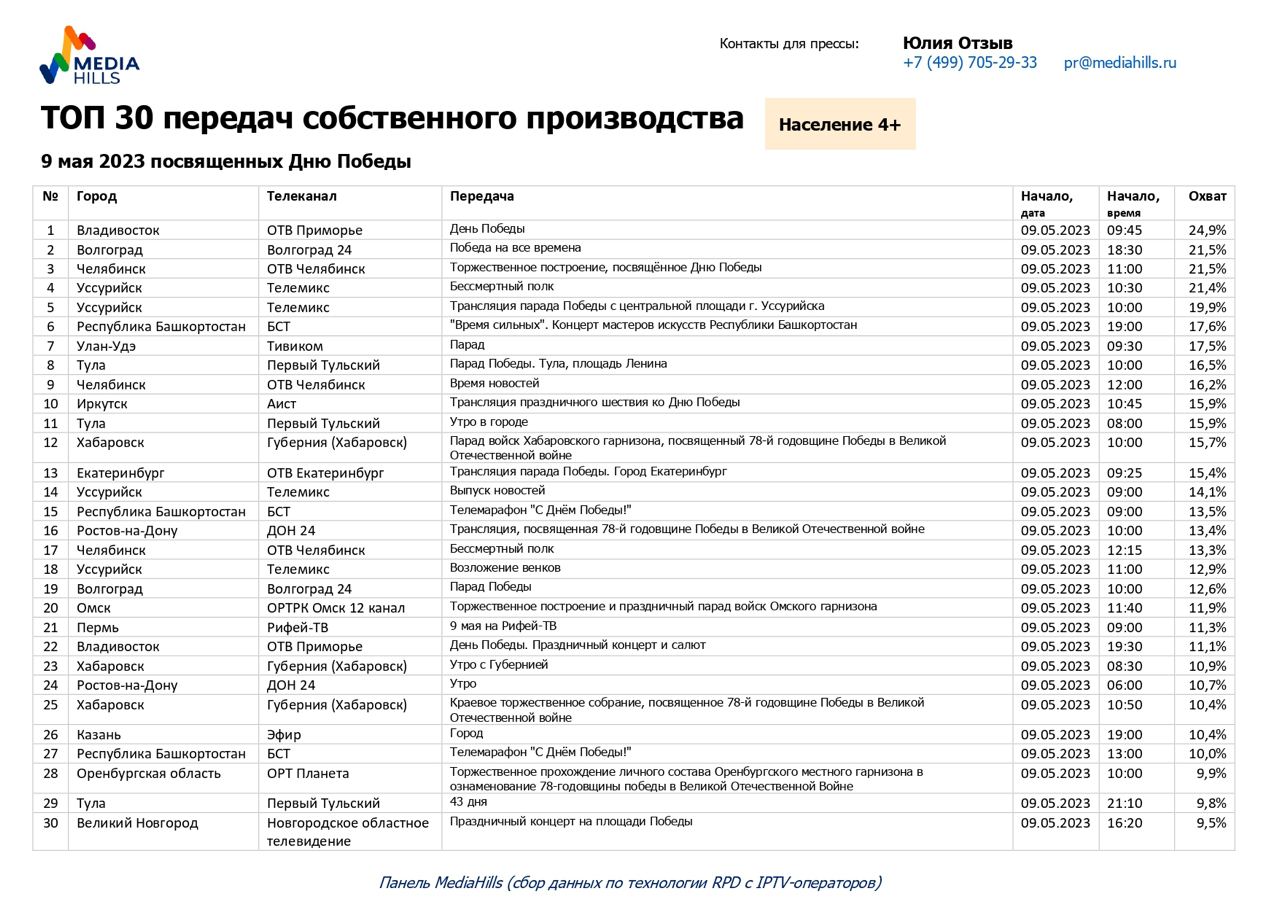Viewport: 1280px width, 905px height.
Task: Click the 'ТОП 30 передач собственного производства' title
Action: coord(392,119)
